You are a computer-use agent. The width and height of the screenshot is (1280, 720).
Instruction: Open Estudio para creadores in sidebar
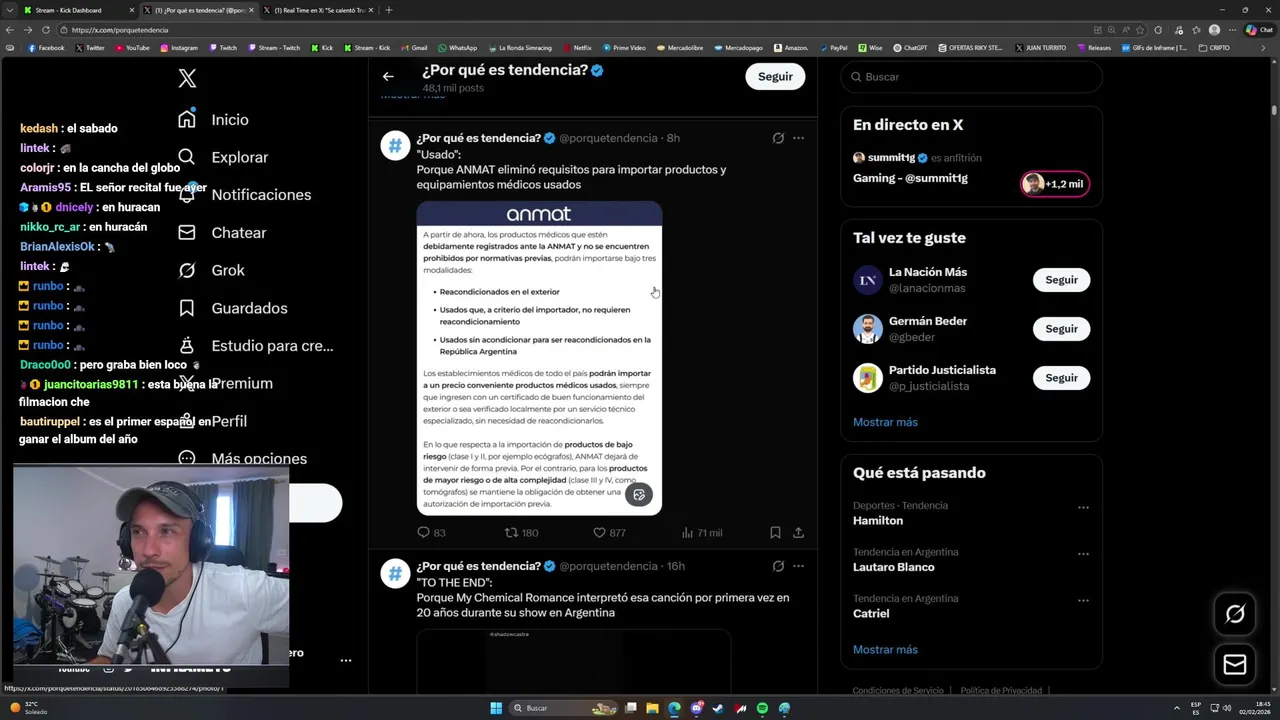pos(255,345)
